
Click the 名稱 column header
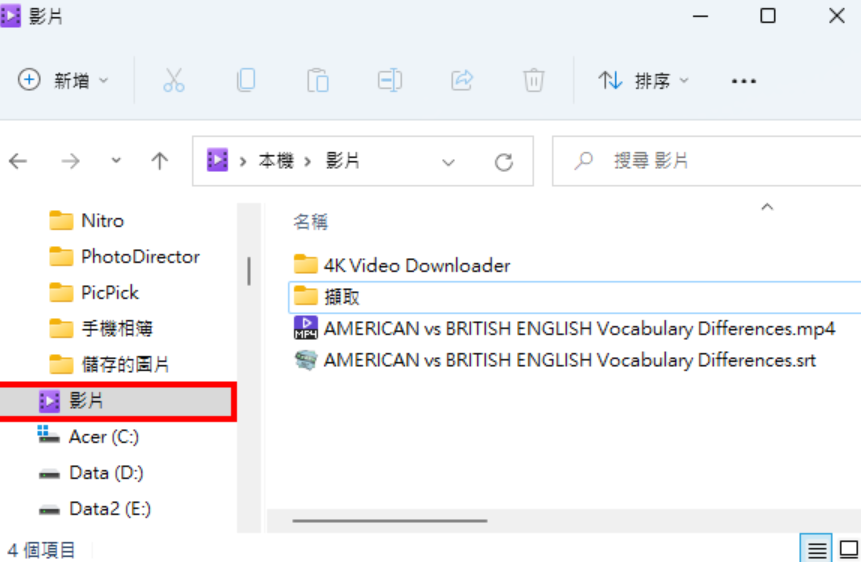click(311, 222)
